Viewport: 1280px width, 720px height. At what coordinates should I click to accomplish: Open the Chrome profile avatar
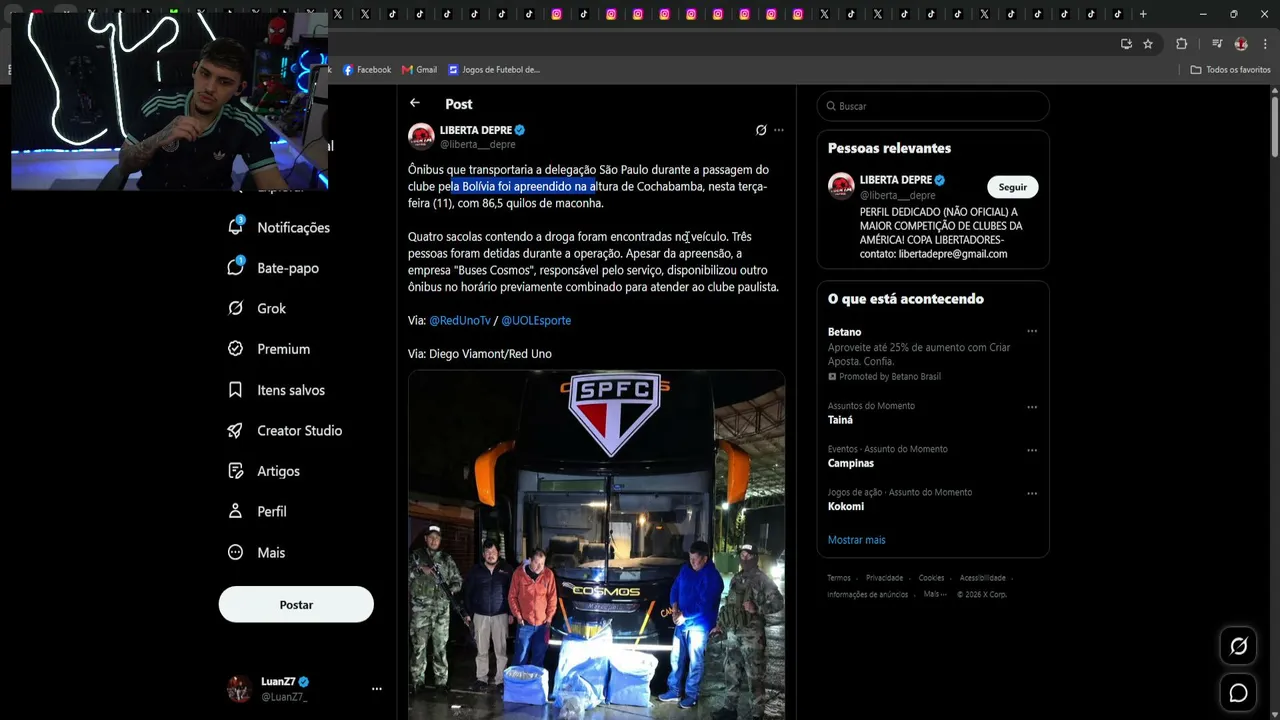tap(1241, 44)
